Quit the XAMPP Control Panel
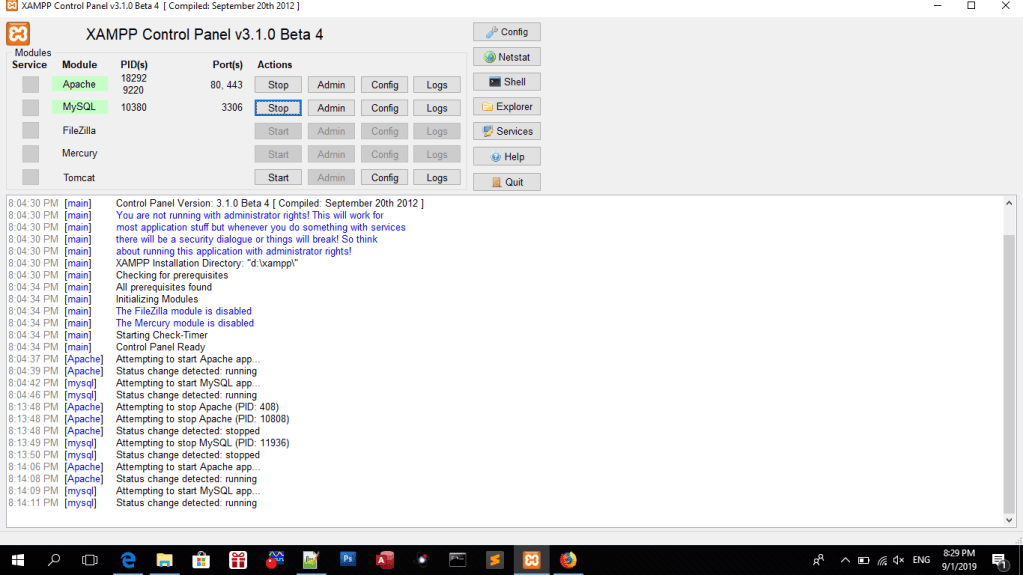This screenshot has width=1023, height=575. coord(507,182)
